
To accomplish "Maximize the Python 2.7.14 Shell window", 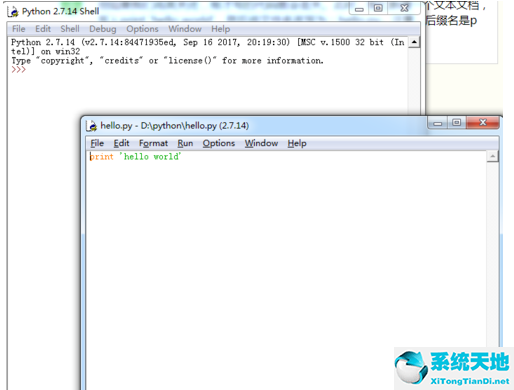I will tap(378, 8).
